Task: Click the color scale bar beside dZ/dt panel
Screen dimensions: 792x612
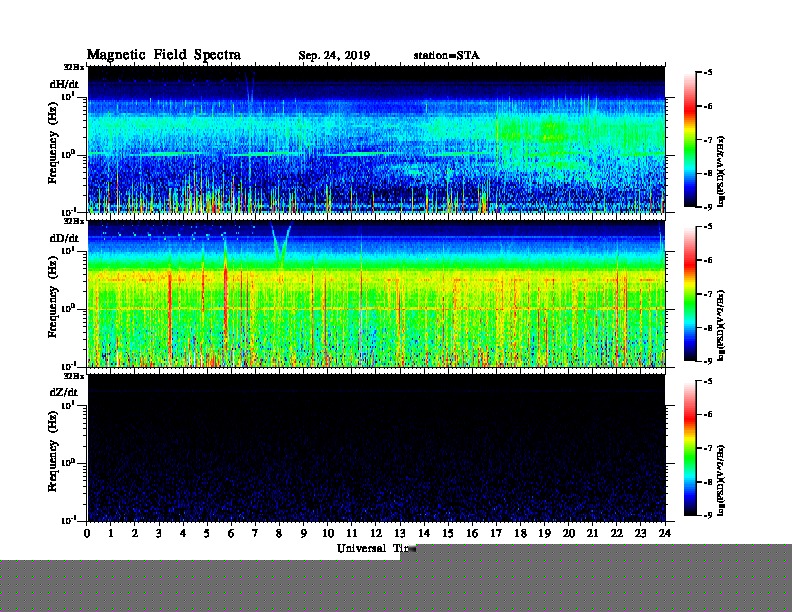Action: tap(690, 448)
